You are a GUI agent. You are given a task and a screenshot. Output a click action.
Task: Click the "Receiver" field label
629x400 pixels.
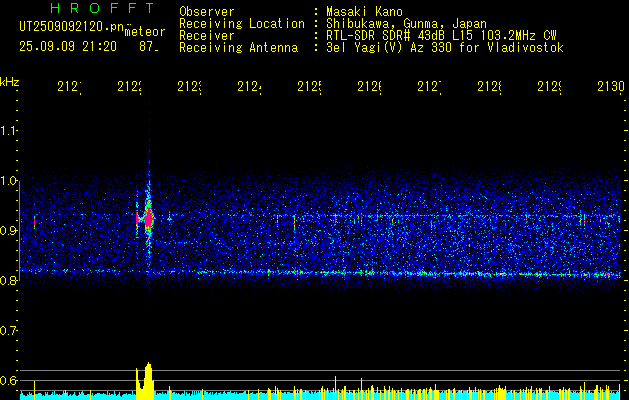[207, 36]
